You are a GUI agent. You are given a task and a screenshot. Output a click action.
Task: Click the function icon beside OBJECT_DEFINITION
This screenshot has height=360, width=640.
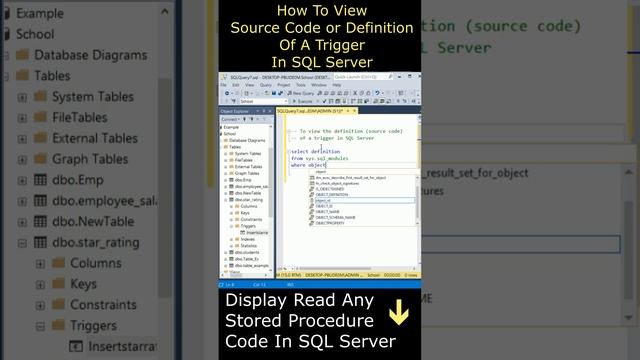click(312, 195)
